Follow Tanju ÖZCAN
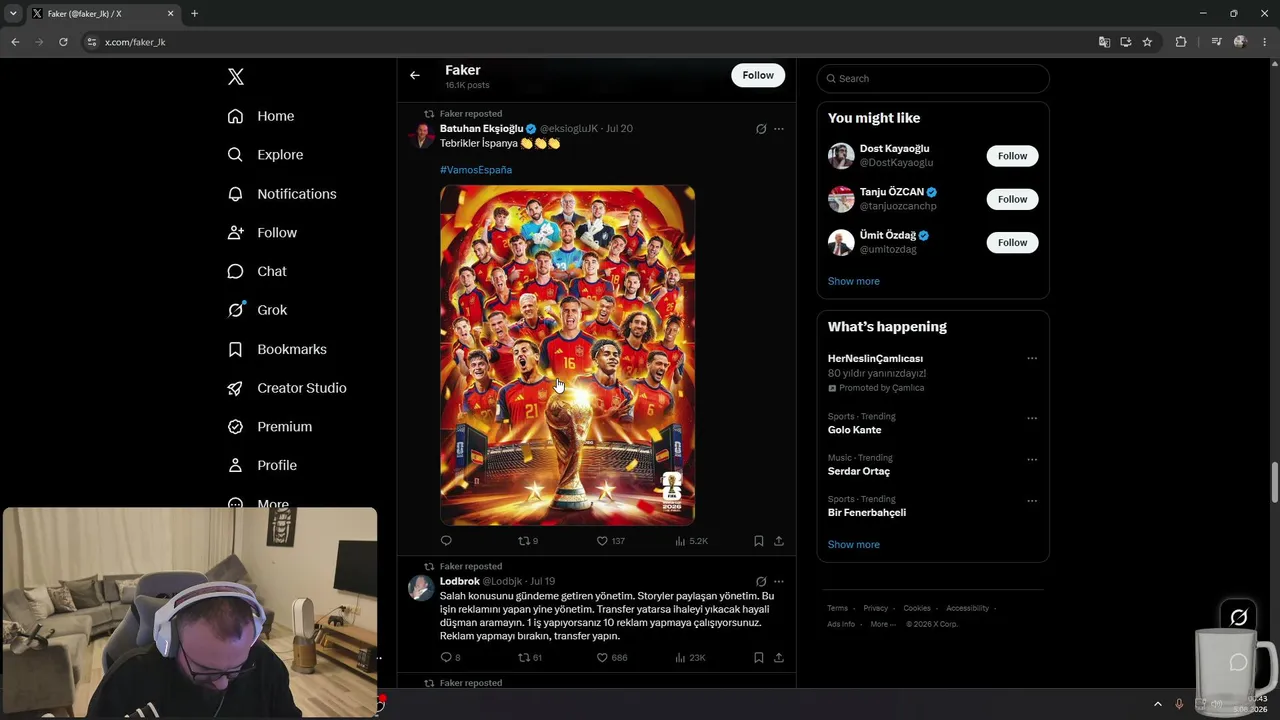 (1012, 199)
